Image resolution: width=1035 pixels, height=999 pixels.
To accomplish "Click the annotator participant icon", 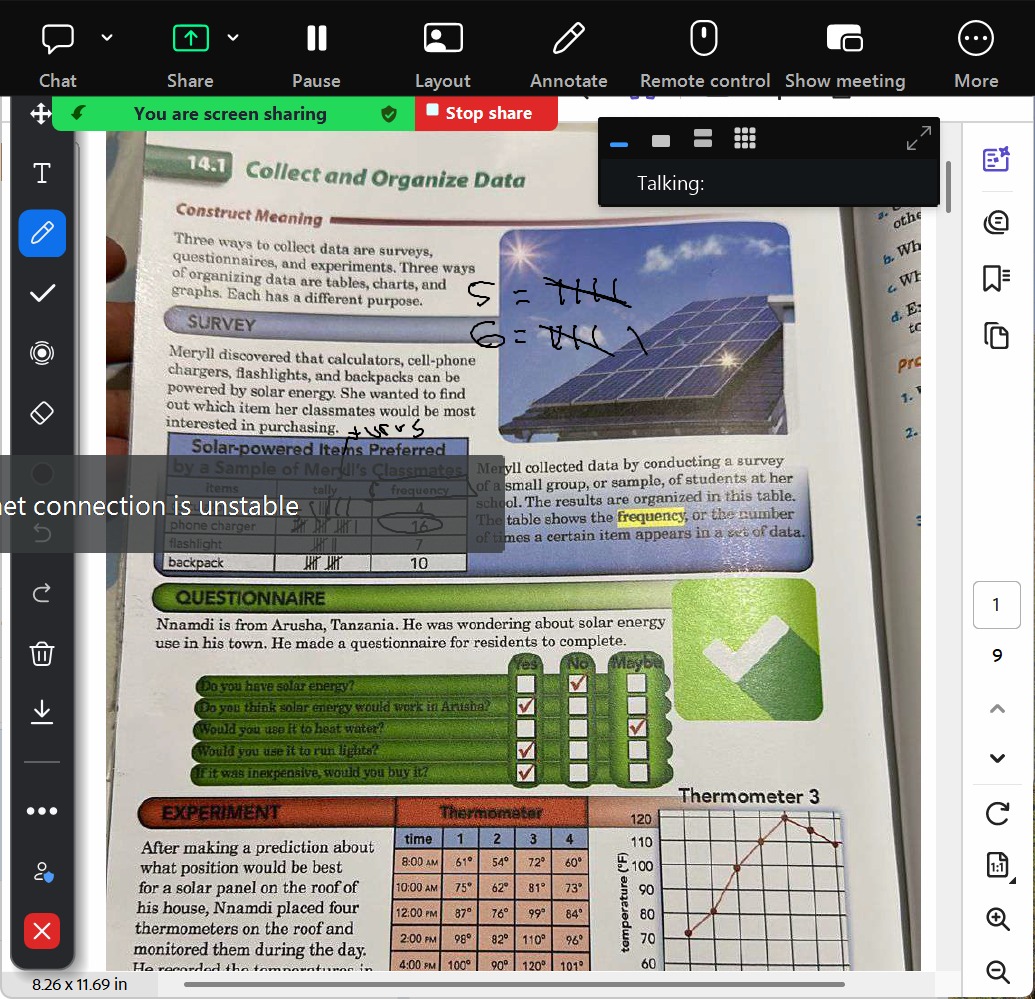I will pos(43,872).
